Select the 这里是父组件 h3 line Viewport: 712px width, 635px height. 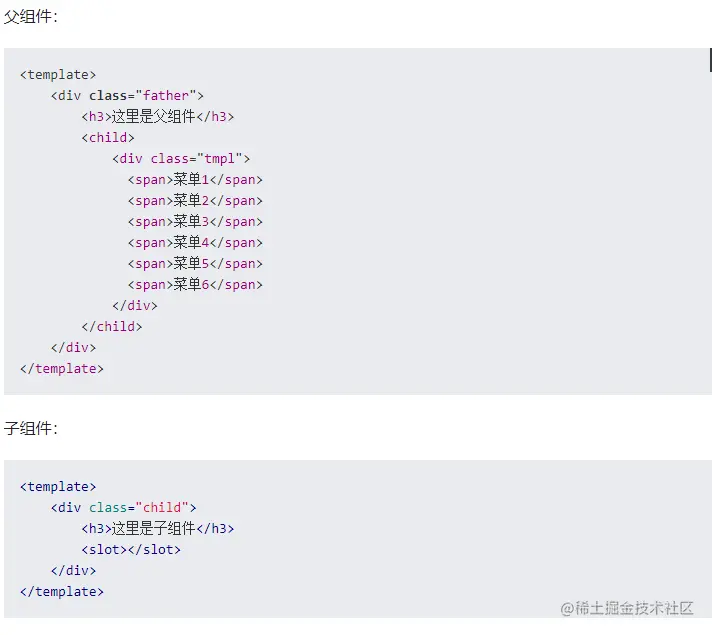[x=158, y=116]
